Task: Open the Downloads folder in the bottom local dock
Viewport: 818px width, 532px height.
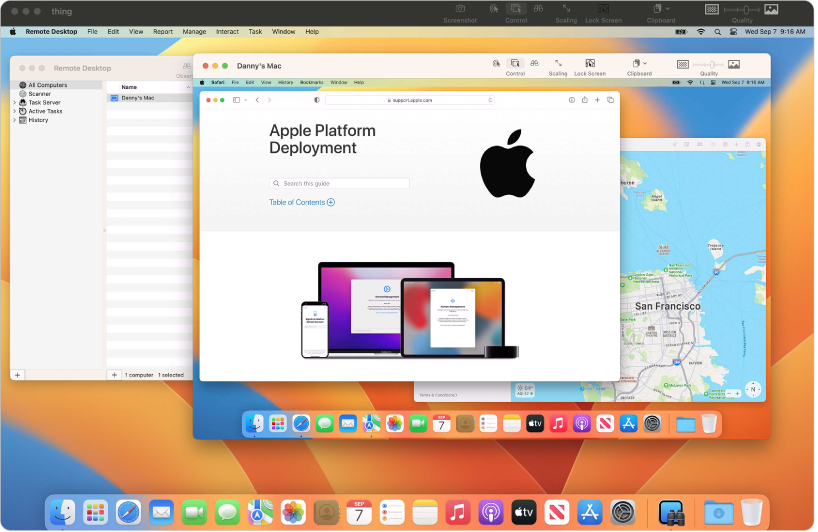Action: [718, 513]
